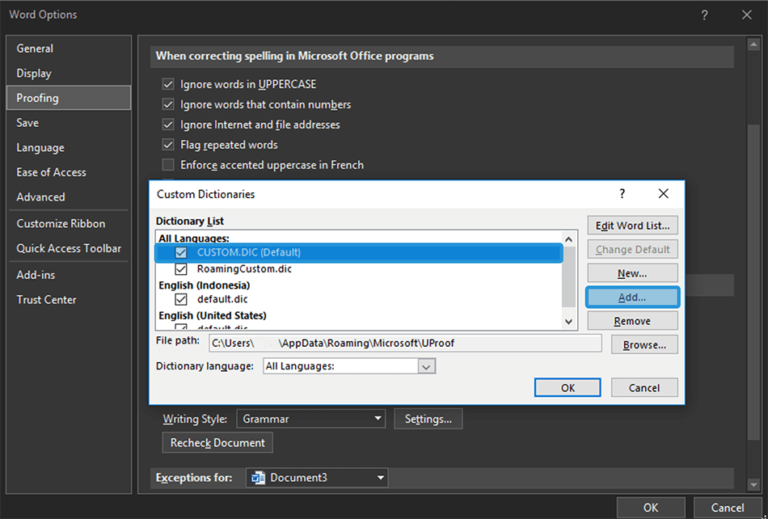768x519 pixels.
Task: Open Ease of Access category
Action: pyautogui.click(x=69, y=172)
